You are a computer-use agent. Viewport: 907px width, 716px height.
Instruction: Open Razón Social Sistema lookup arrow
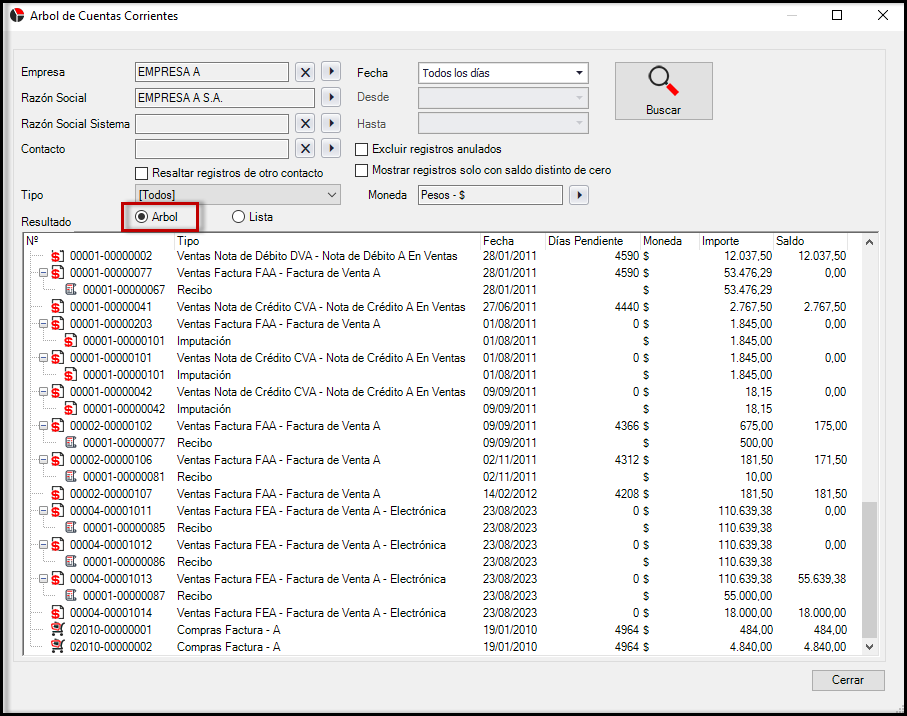(x=331, y=123)
